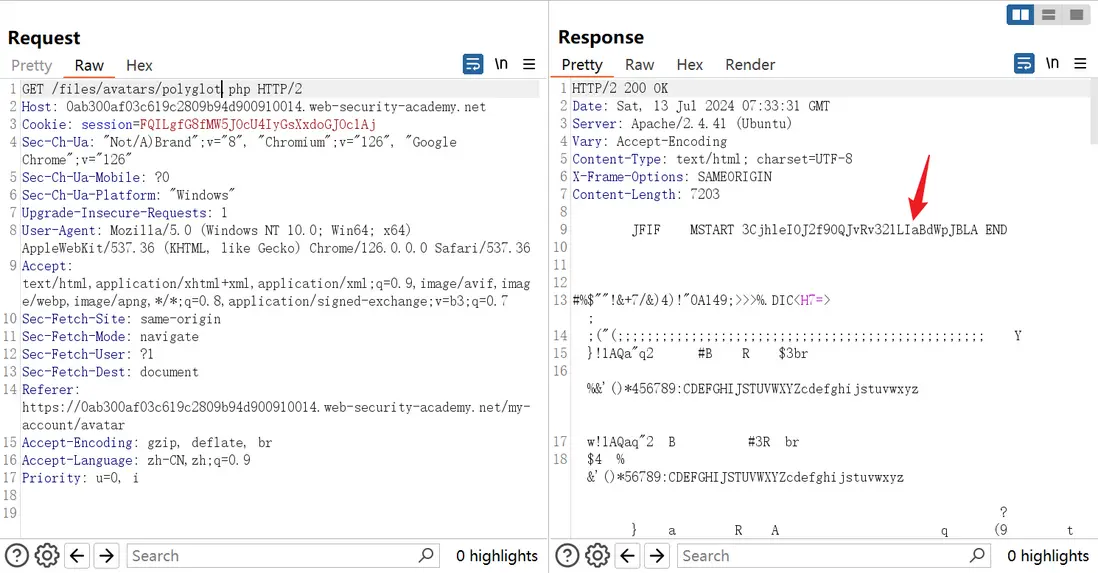Switch to combined tabbed layout view

click(1076, 15)
